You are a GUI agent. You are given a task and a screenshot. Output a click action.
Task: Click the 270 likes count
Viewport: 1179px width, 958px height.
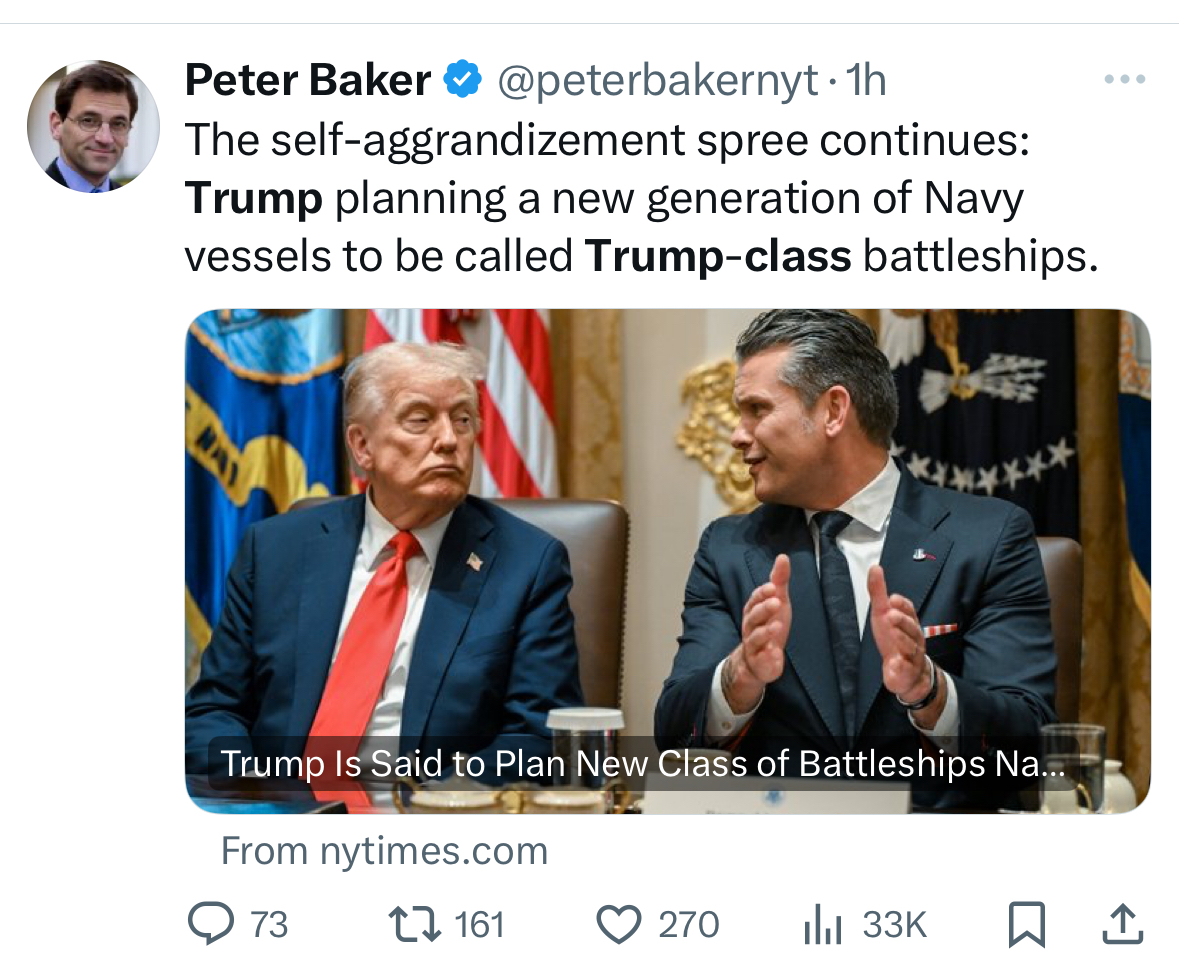click(689, 925)
